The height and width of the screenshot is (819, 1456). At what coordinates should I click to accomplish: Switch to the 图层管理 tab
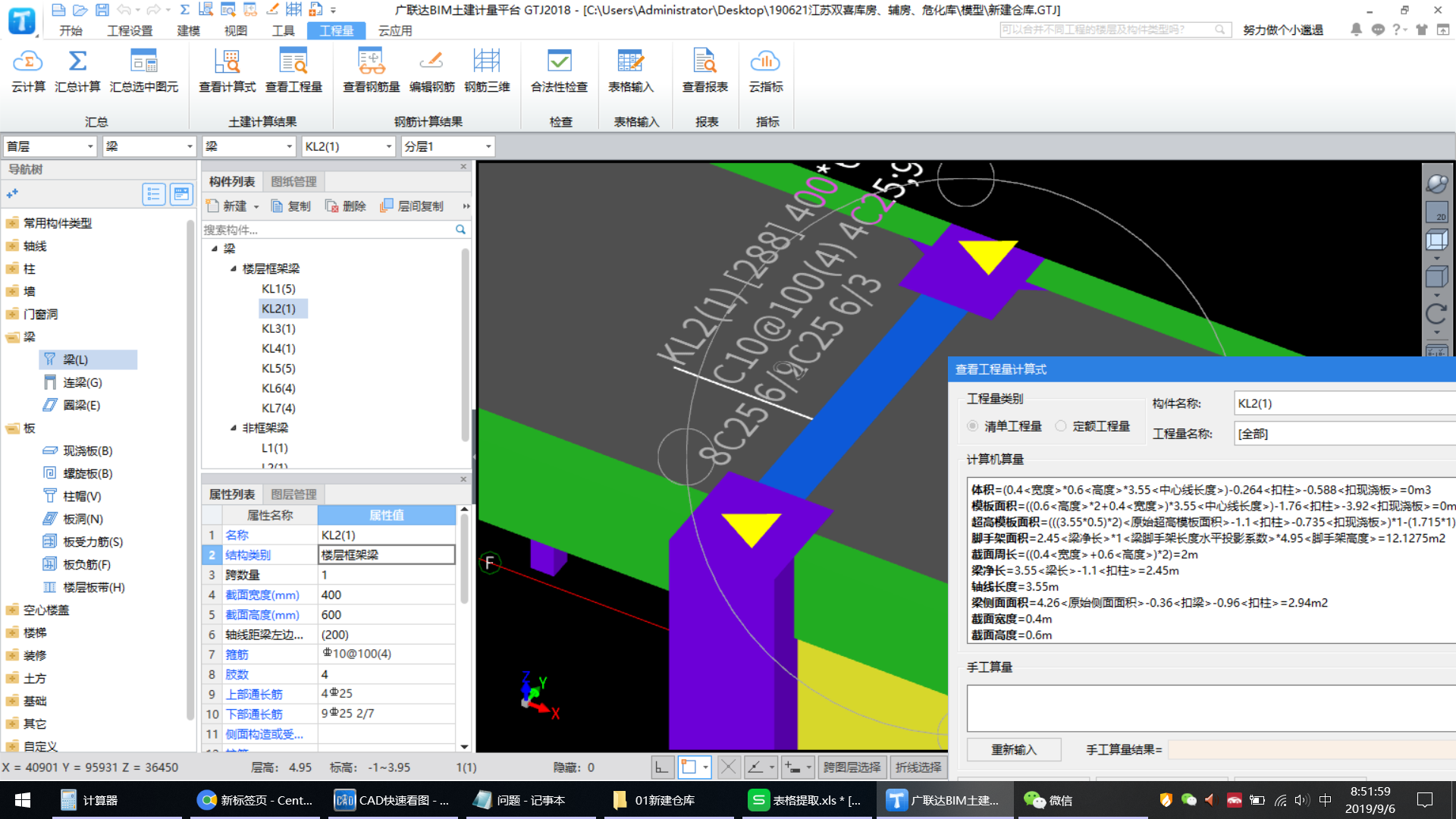(x=293, y=494)
